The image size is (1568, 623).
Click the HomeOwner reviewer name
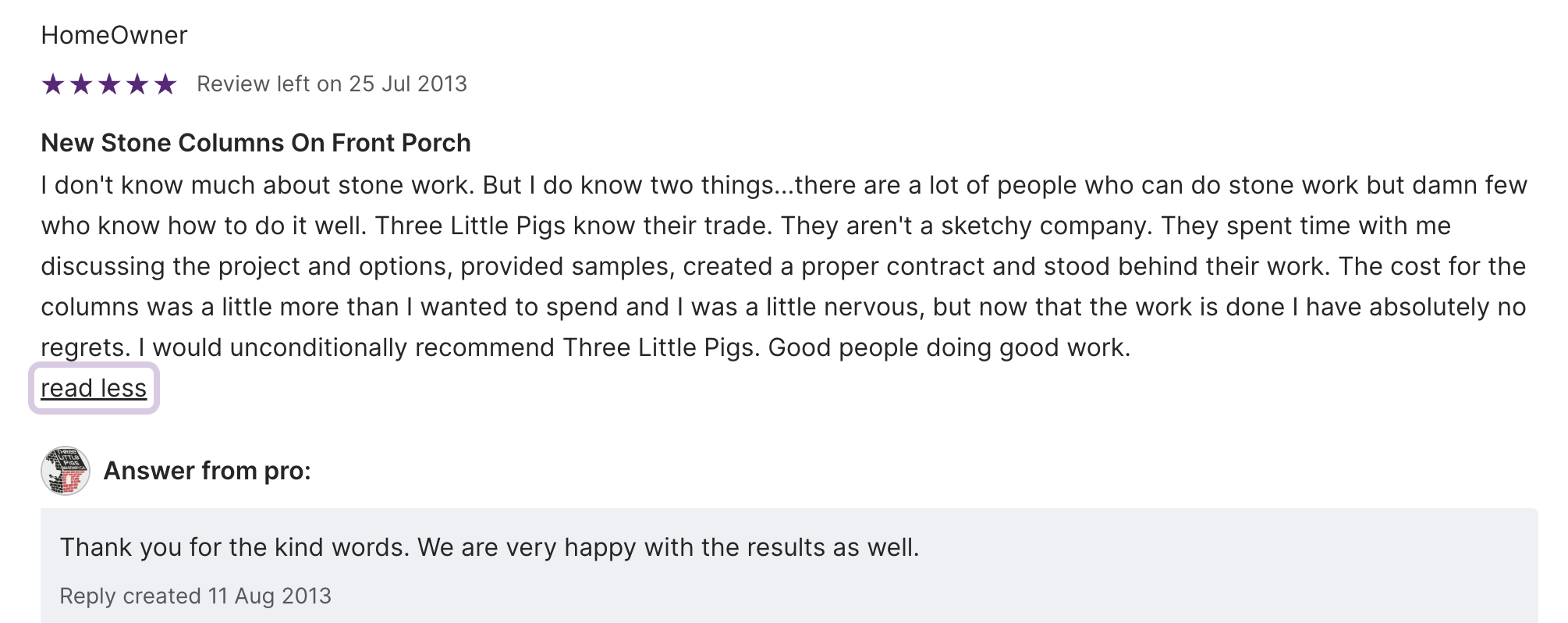(114, 35)
